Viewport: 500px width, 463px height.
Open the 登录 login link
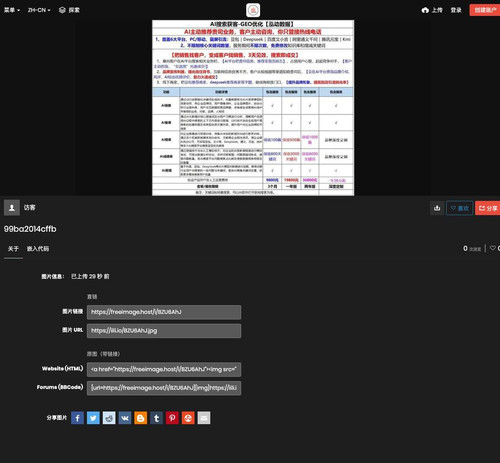click(456, 10)
